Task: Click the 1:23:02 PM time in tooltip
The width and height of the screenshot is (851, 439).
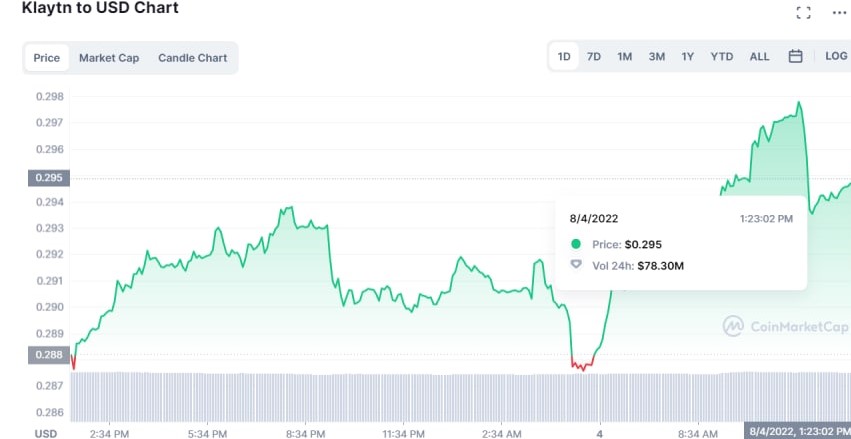Action: tap(766, 219)
